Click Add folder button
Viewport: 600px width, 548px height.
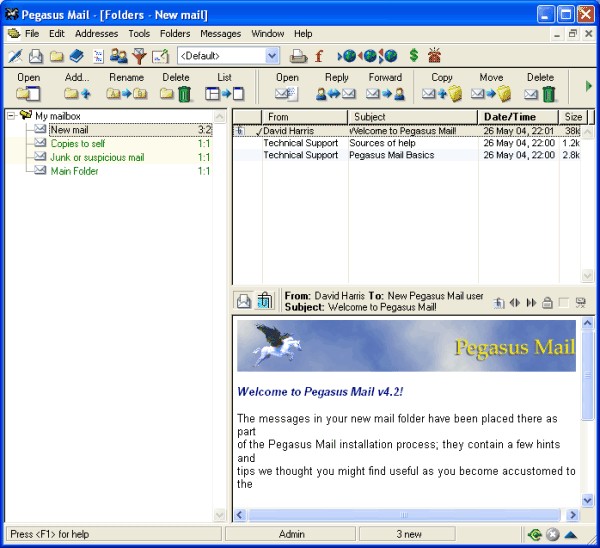tap(77, 86)
